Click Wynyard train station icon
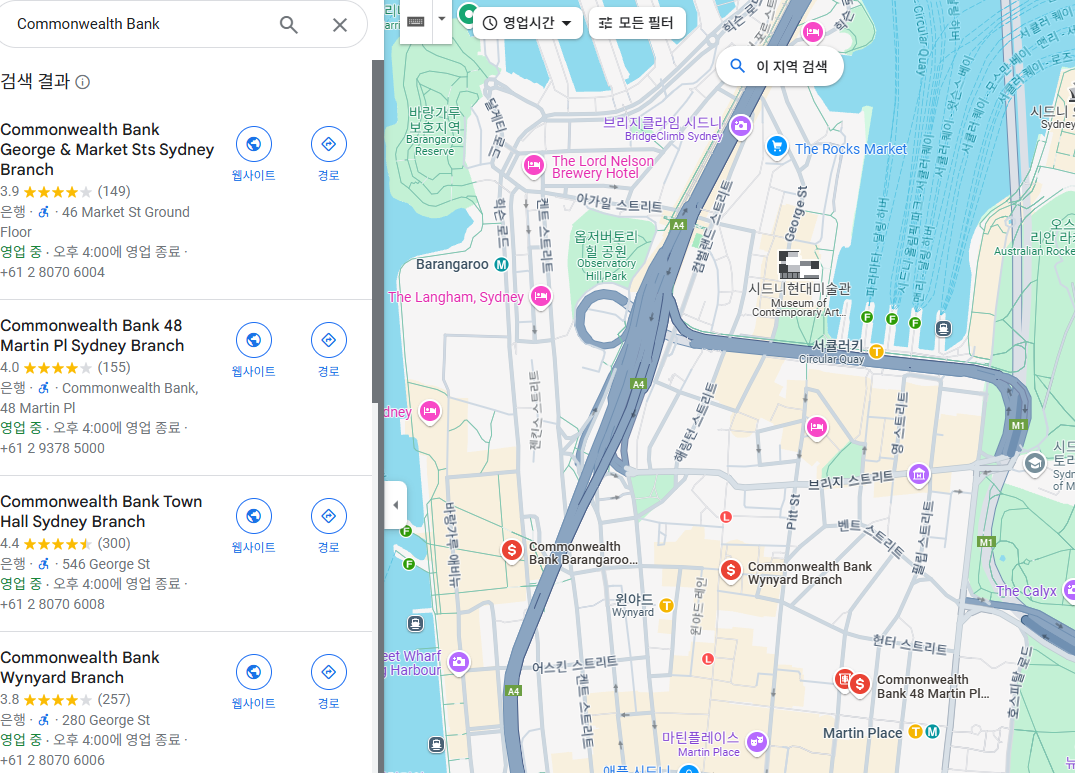The width and height of the screenshot is (1075, 773). [x=666, y=606]
